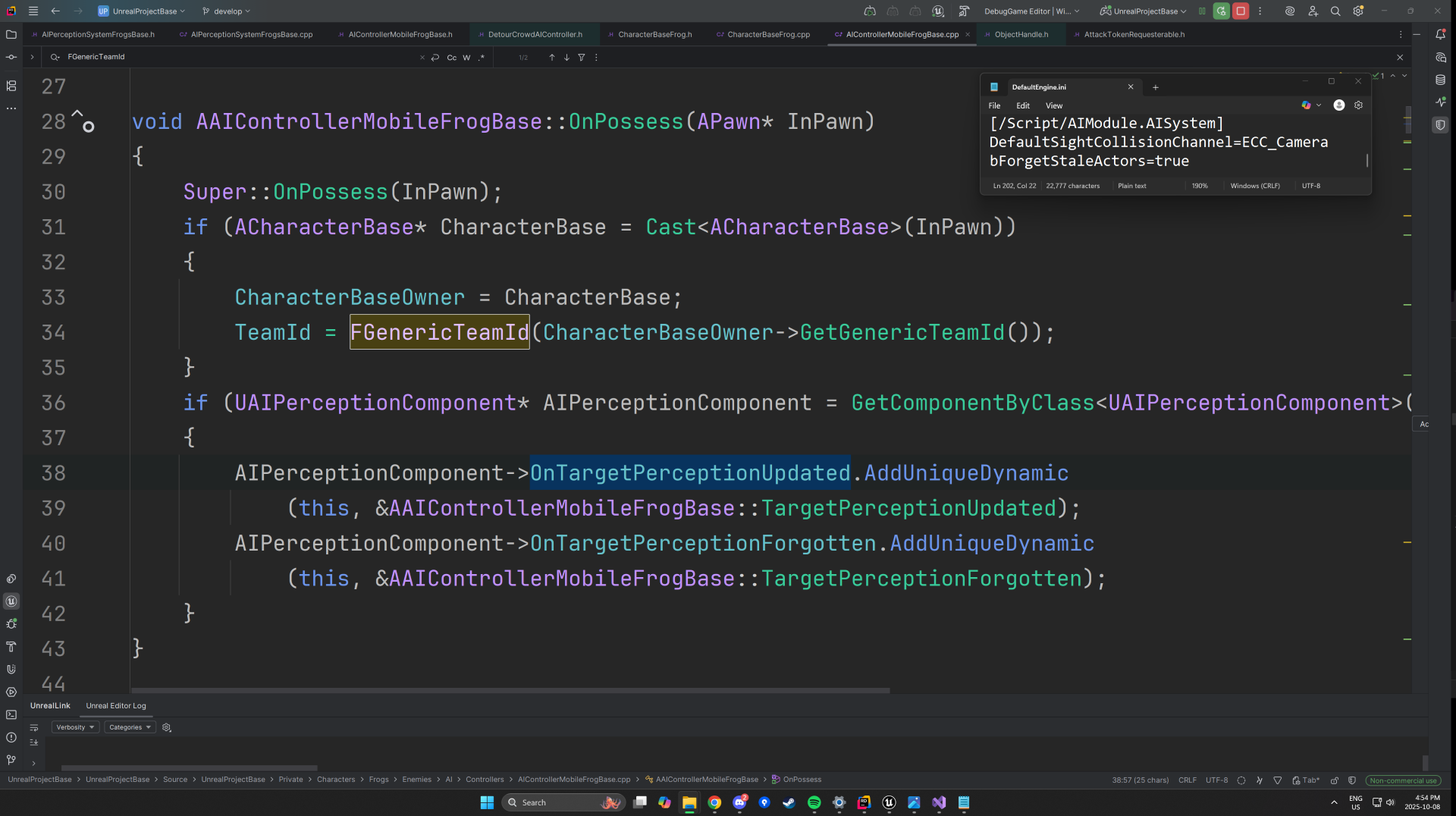Click Controllers in the breadcrumb path
The image size is (1456, 816).
[x=485, y=780]
